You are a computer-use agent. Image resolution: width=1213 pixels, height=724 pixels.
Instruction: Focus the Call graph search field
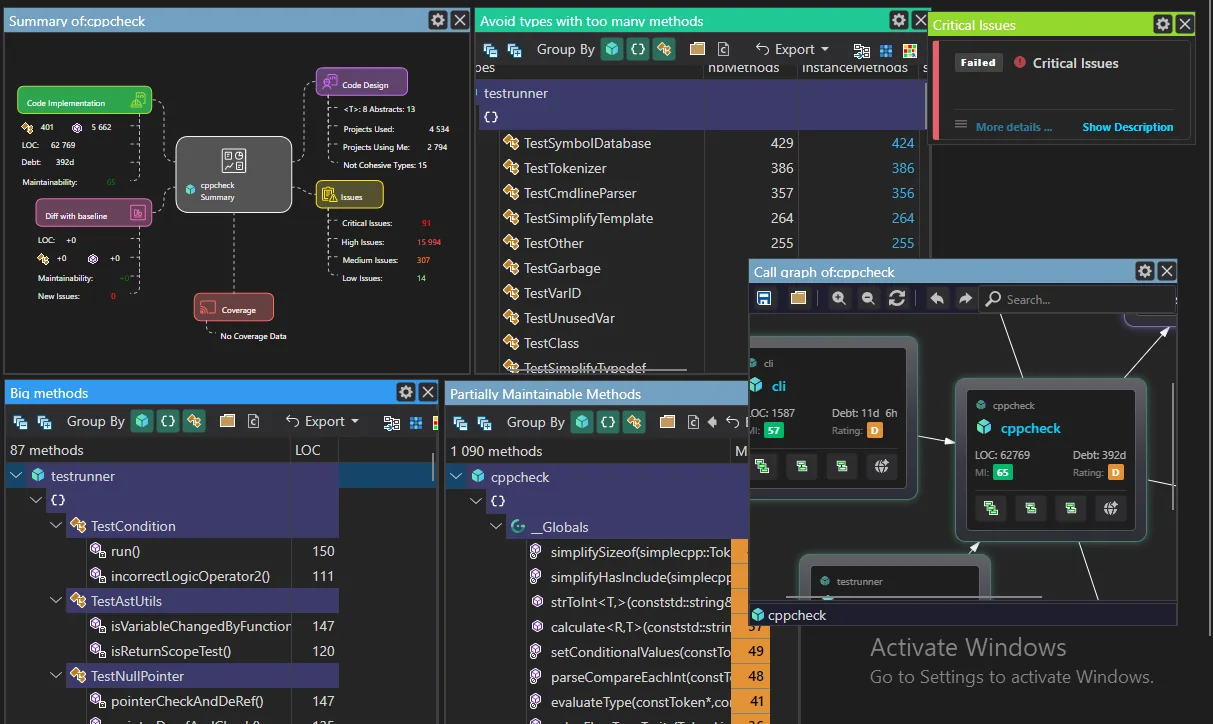pyautogui.click(x=1076, y=299)
